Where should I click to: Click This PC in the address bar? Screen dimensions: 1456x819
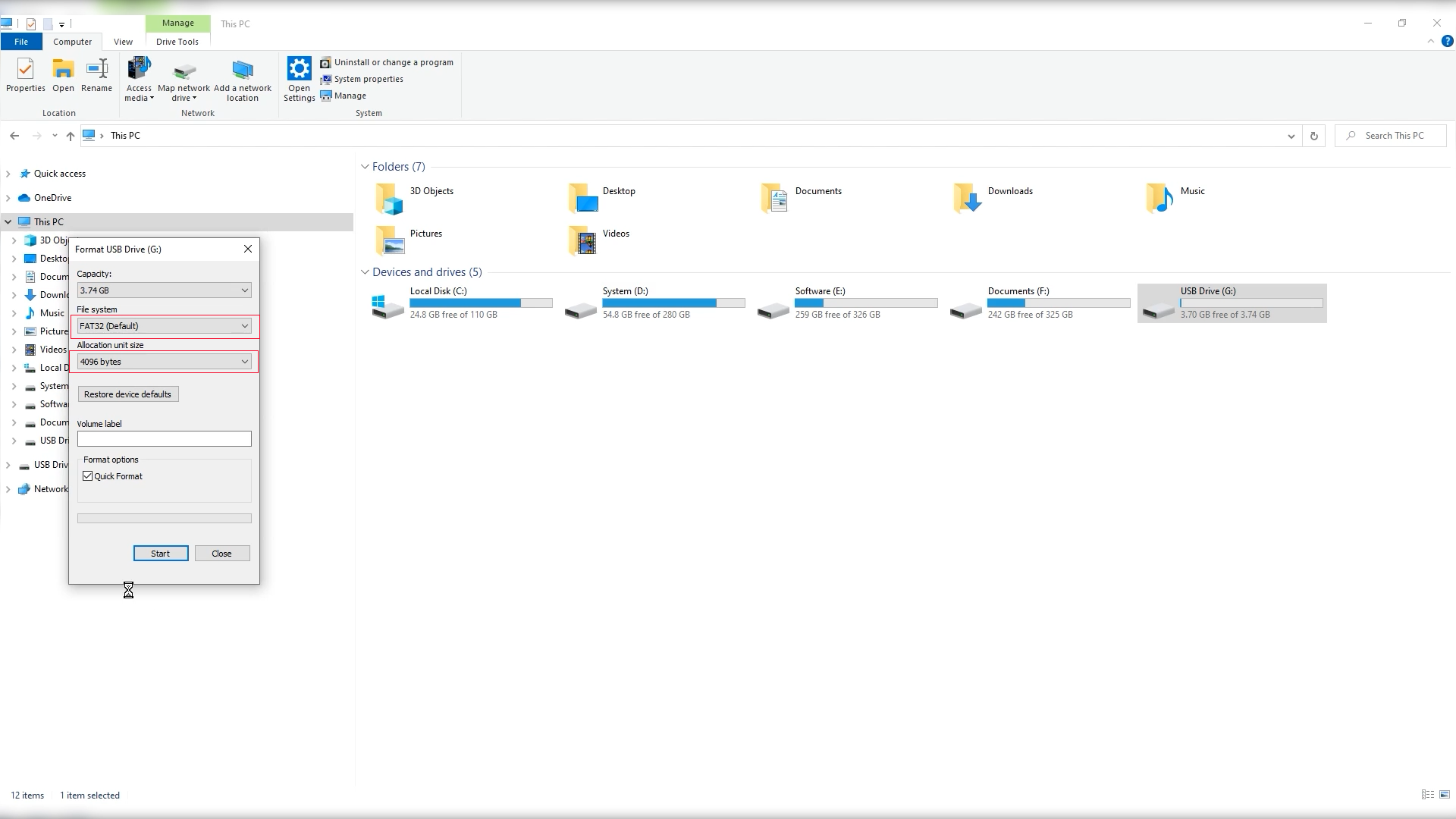tap(125, 136)
